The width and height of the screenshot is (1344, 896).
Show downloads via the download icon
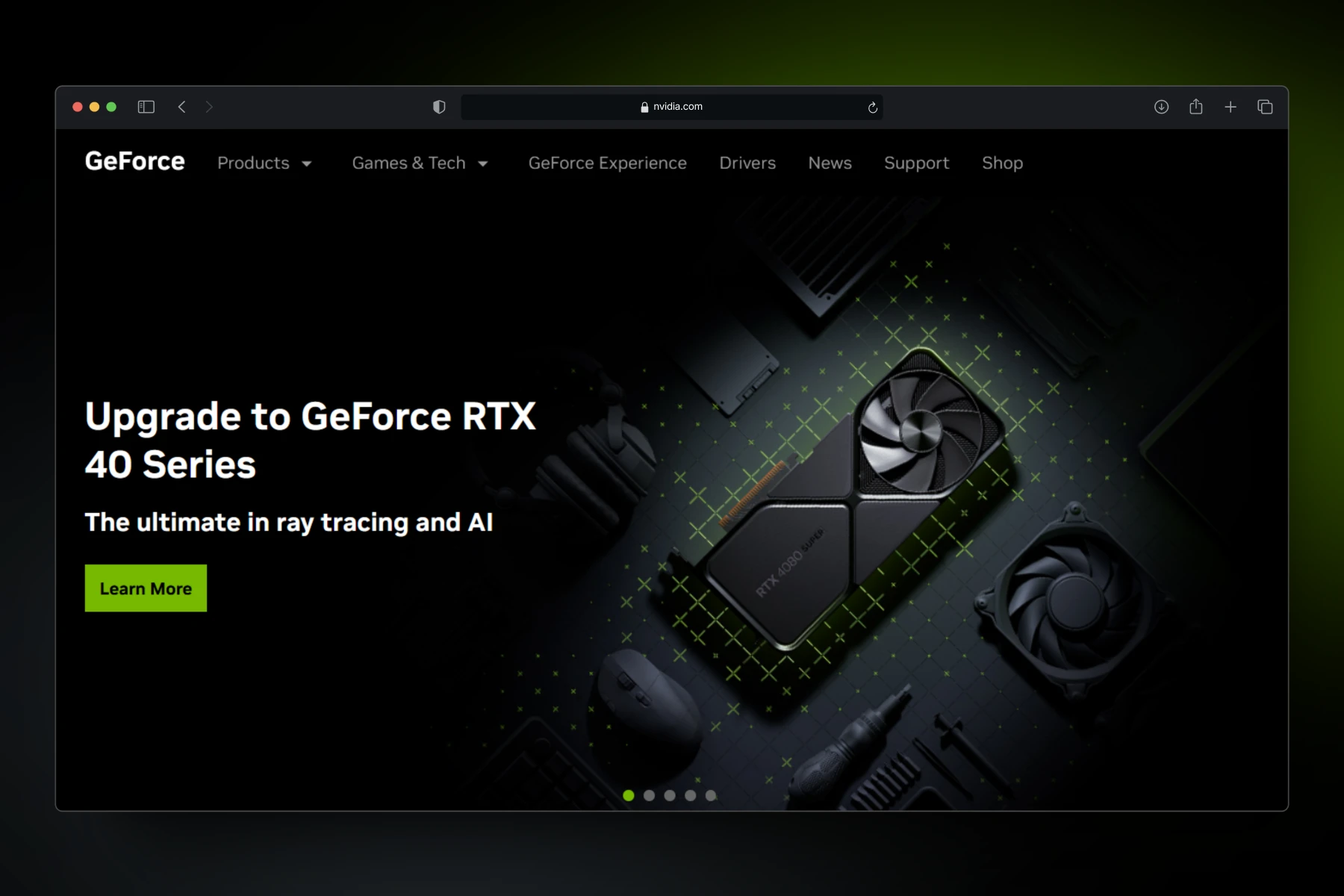coord(1161,107)
